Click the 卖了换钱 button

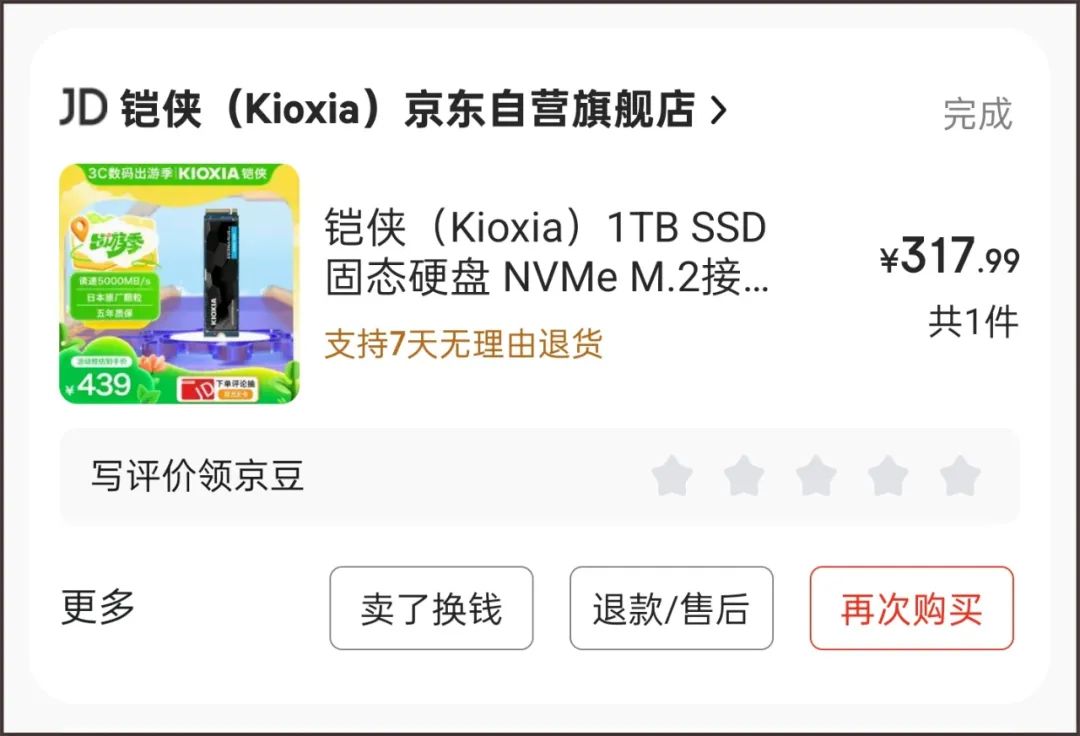pos(431,608)
